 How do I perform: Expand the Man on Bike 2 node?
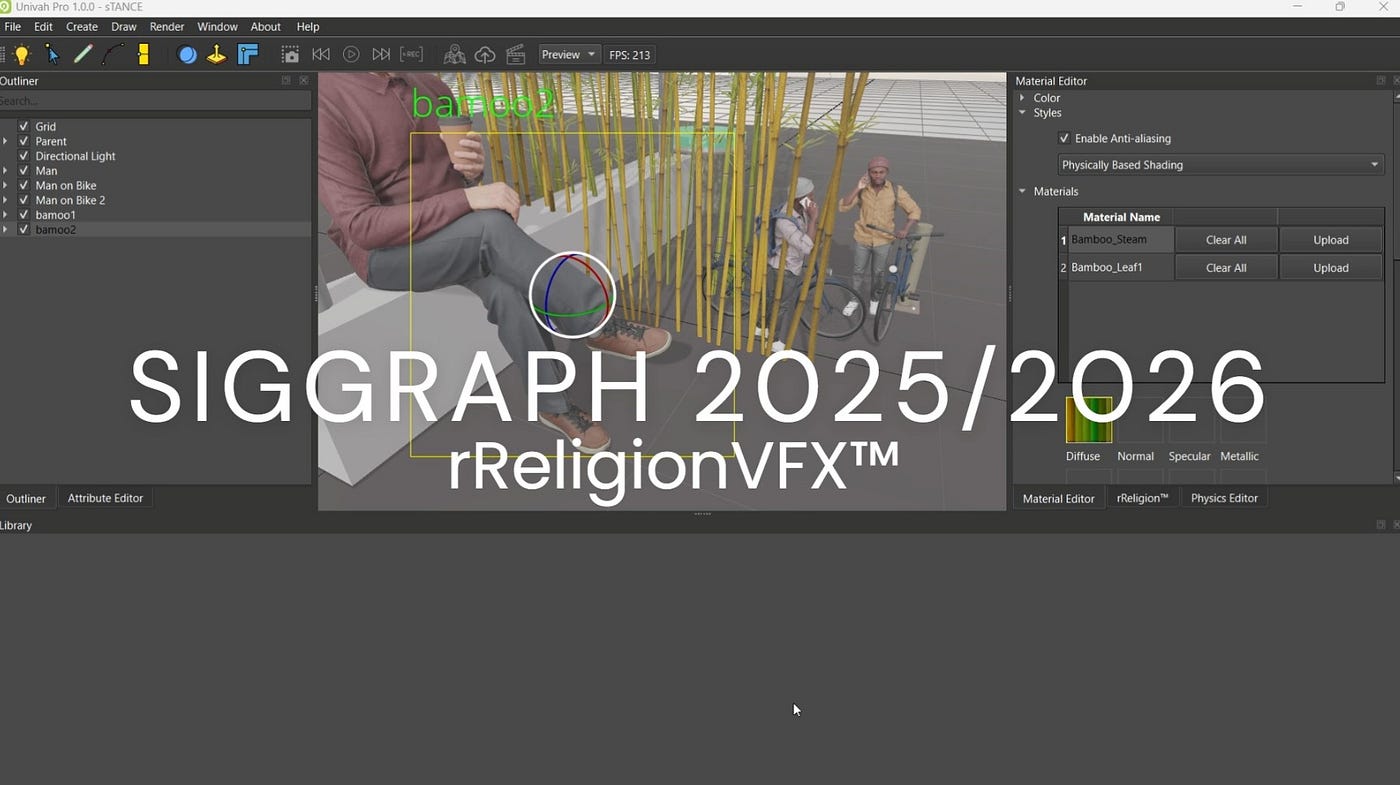tap(5, 200)
